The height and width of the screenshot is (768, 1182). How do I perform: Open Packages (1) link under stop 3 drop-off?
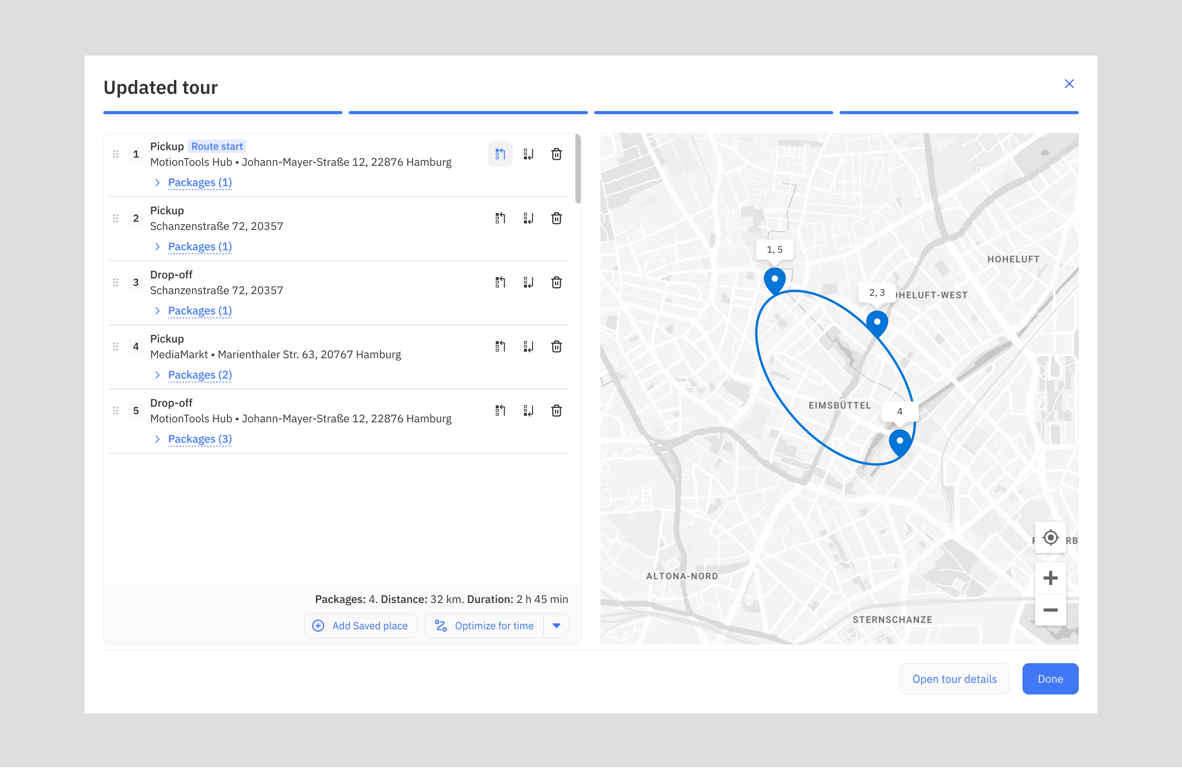[x=200, y=311]
